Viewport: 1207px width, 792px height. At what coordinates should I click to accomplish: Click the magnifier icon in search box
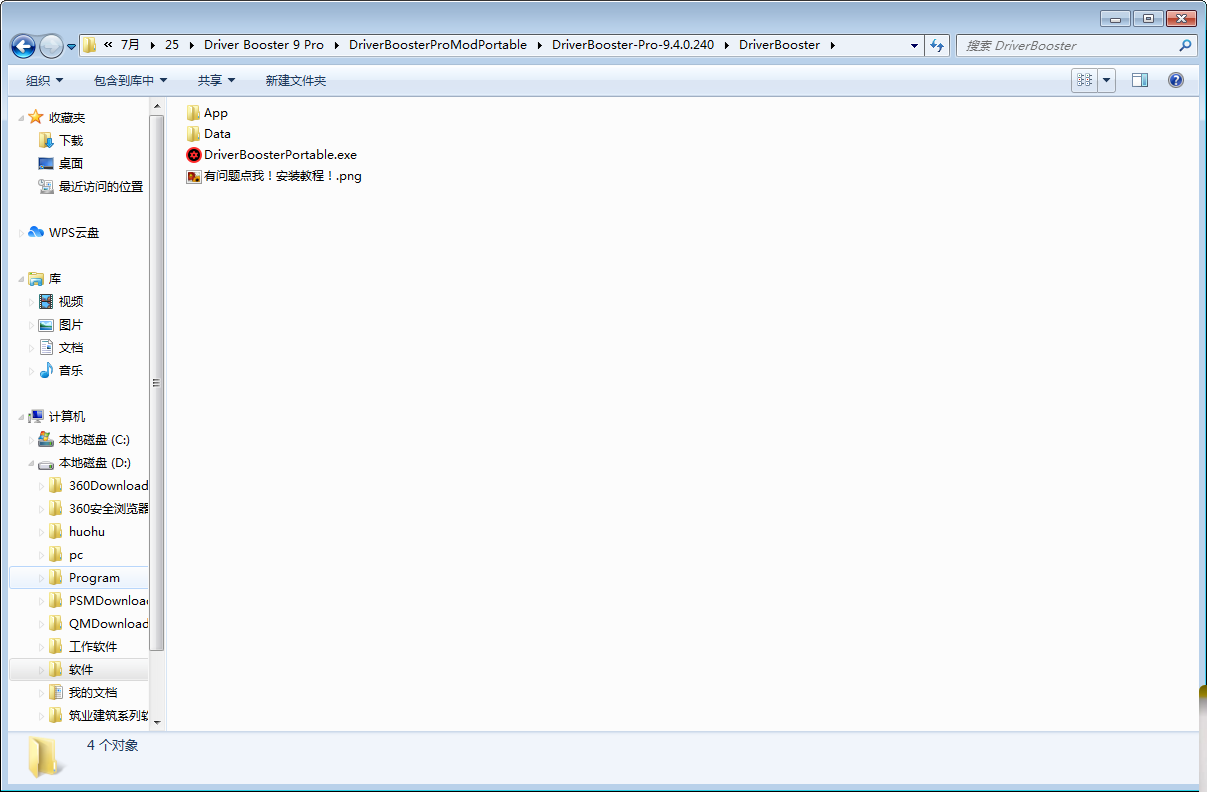pyautogui.click(x=1186, y=45)
